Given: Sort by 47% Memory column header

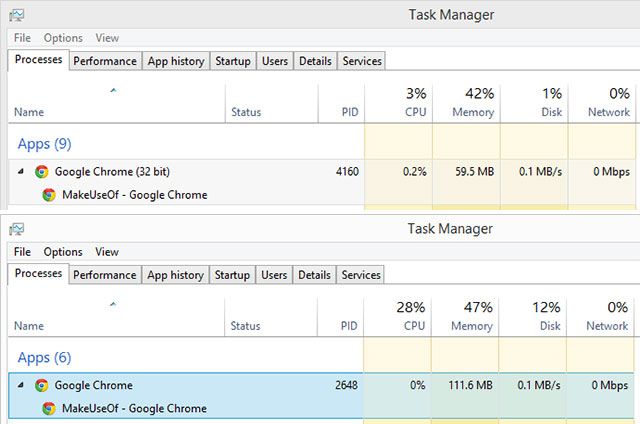Looking at the screenshot, I should coord(464,317).
